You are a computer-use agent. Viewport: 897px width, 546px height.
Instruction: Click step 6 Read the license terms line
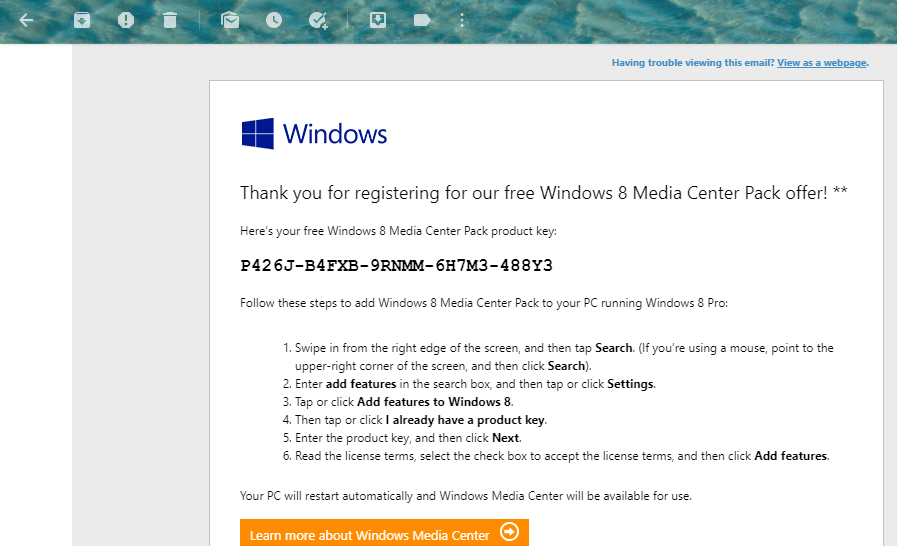[x=557, y=456]
